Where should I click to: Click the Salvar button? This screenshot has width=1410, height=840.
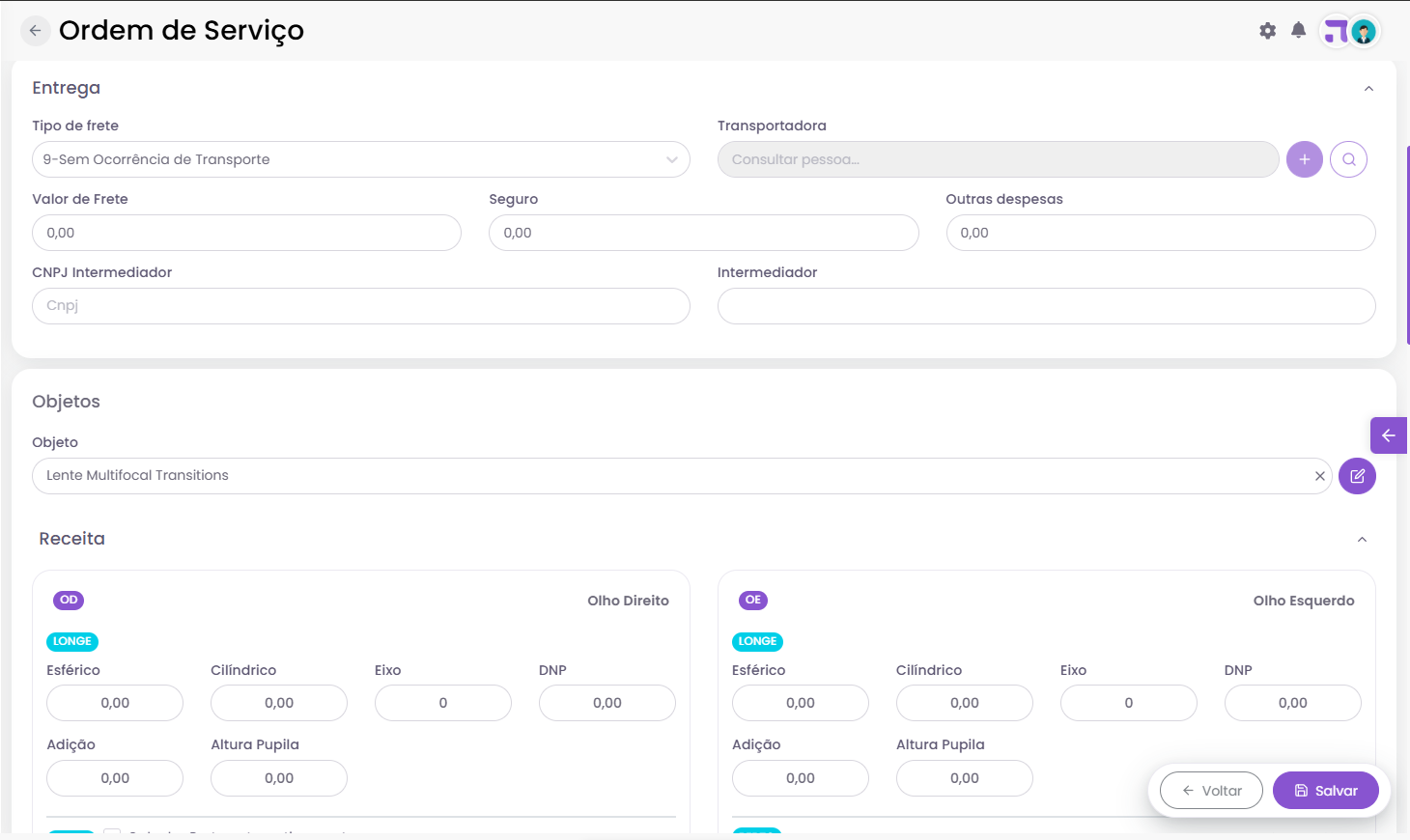point(1326,791)
